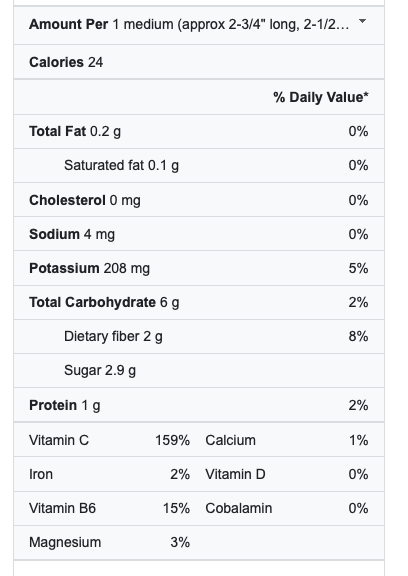408x576 pixels.
Task: Select the Amount Per serving text
Action: [189, 25]
